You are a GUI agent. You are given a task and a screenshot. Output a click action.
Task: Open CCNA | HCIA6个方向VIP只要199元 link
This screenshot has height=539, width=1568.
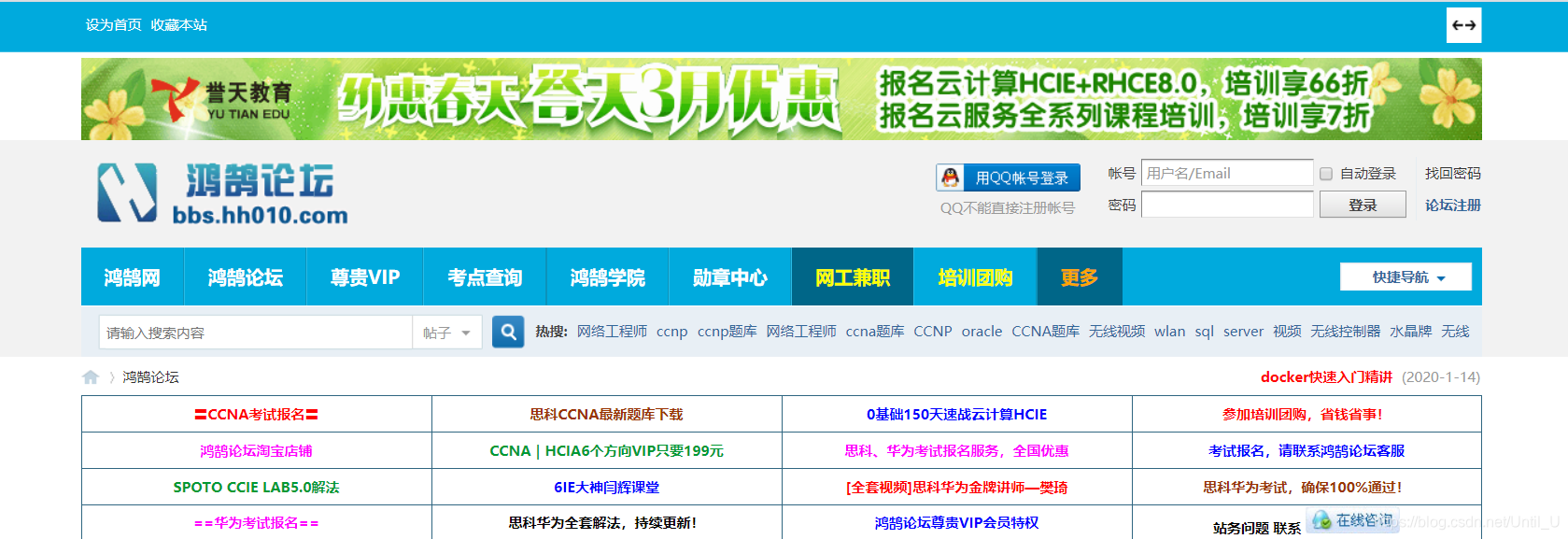(x=607, y=451)
